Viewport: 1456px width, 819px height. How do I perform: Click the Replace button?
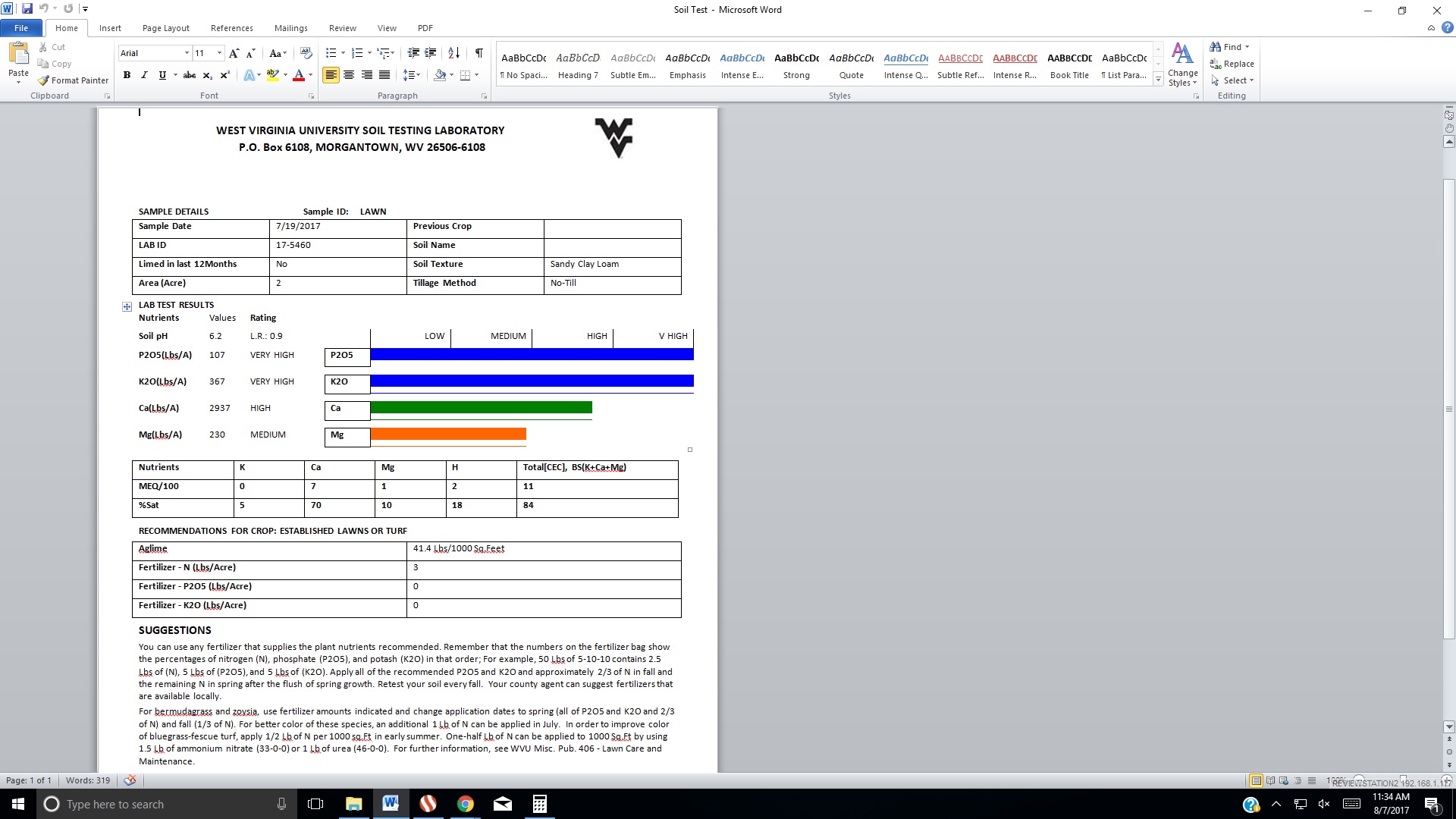(x=1232, y=64)
